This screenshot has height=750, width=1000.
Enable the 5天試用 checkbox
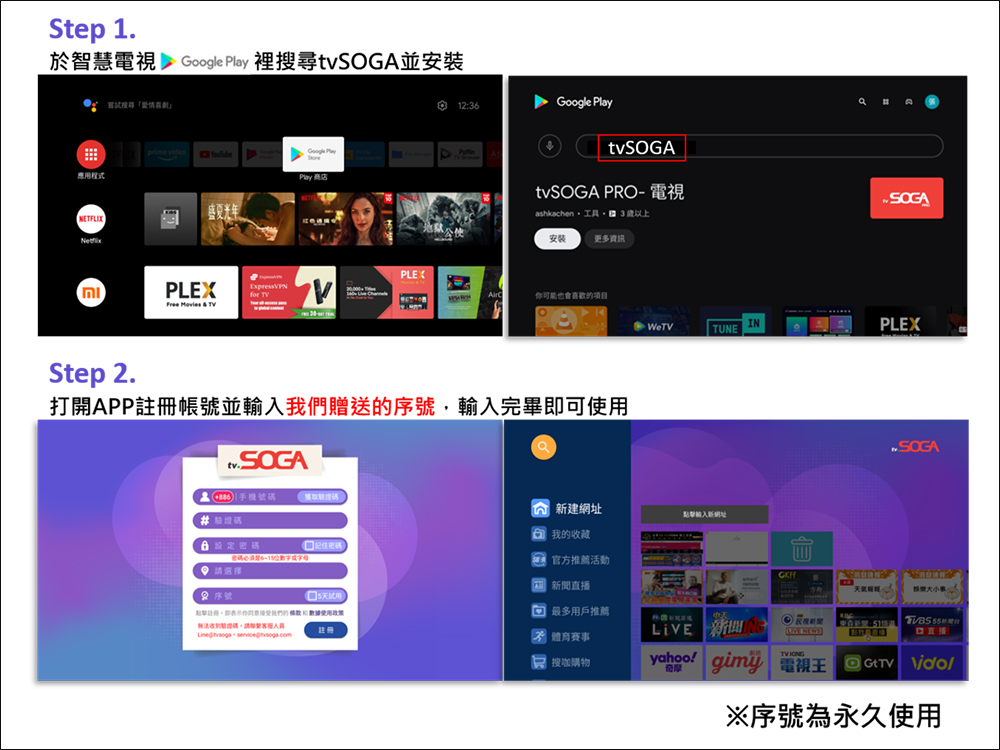312,595
